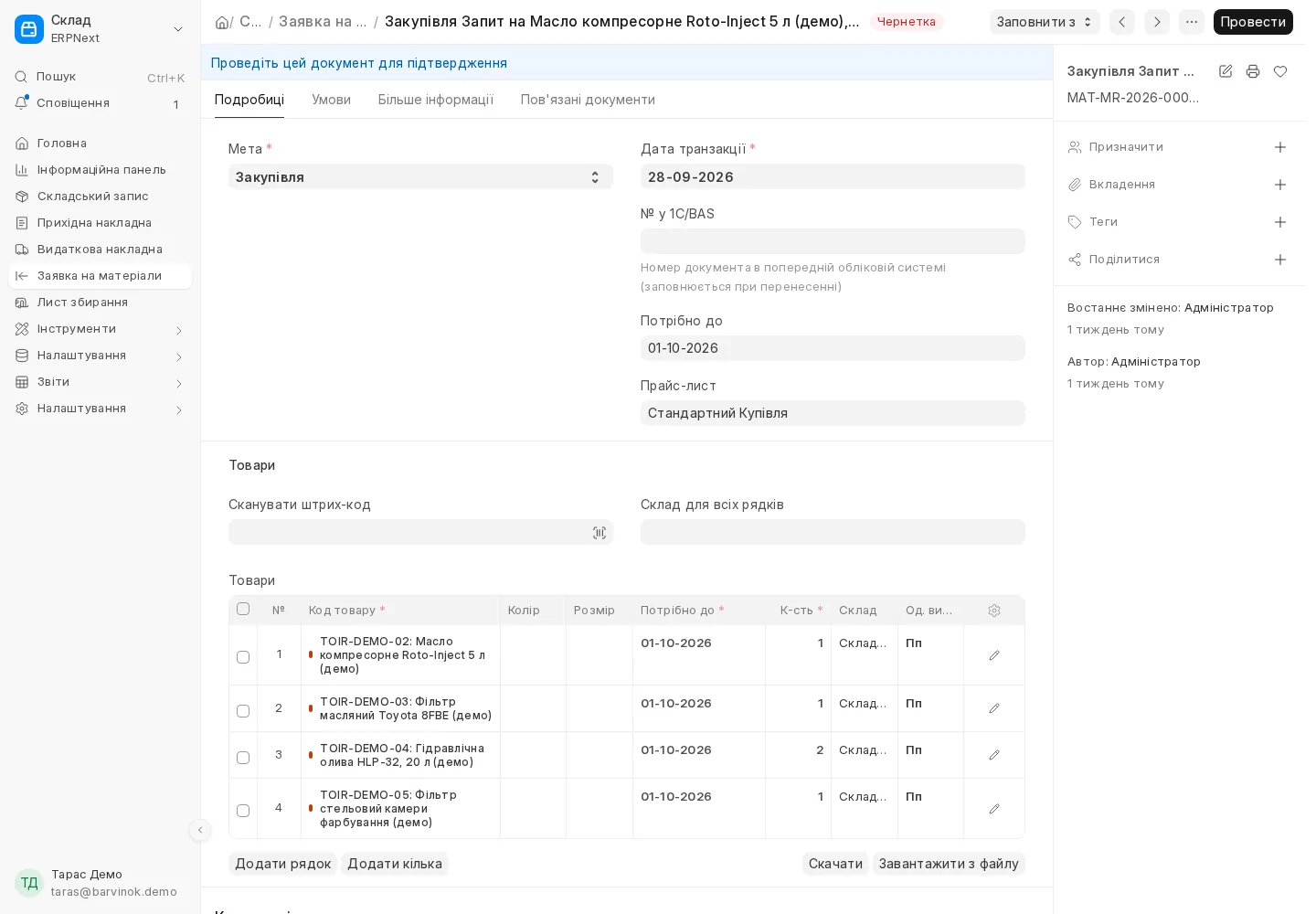Toggle select-all rows checkbox in header
This screenshot has width=1316, height=914.
click(243, 609)
